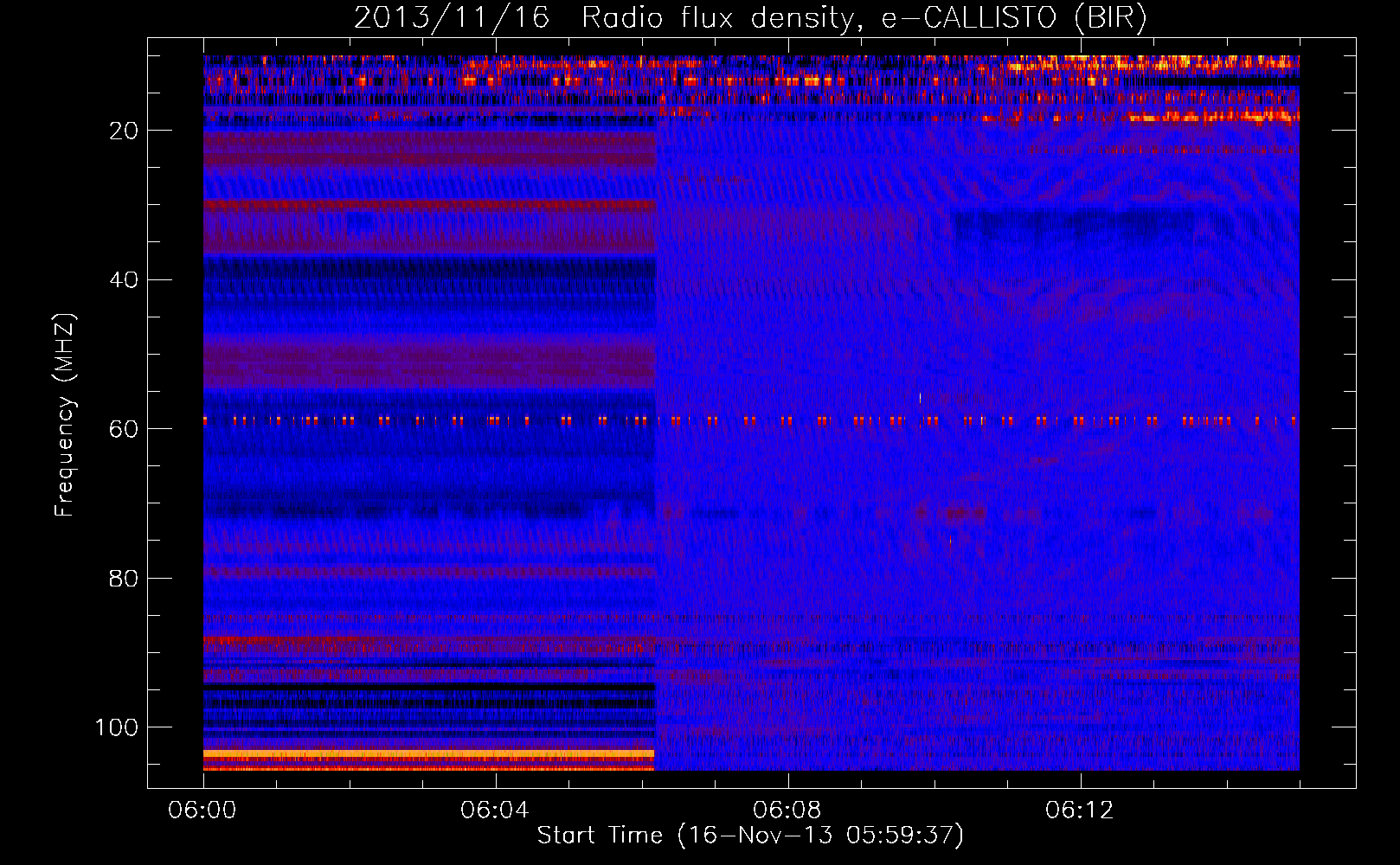Click the 'Start Time (16-Nov-13 05:59:37)' label
This screenshot has width=1400, height=865.
pyautogui.click(x=750, y=836)
